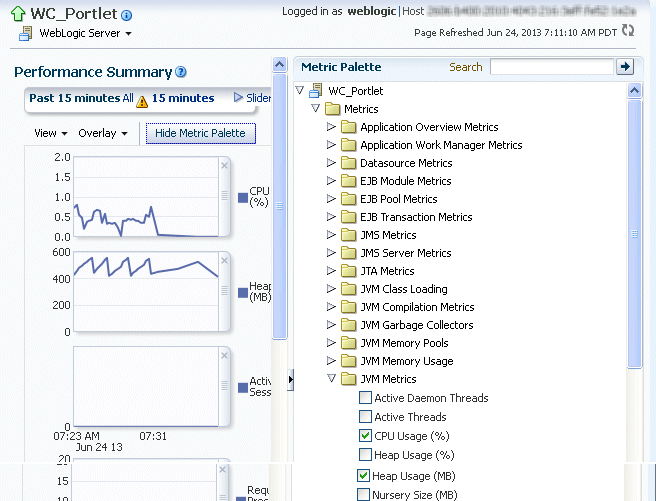Refresh the page with the refresh icon

pos(628,31)
